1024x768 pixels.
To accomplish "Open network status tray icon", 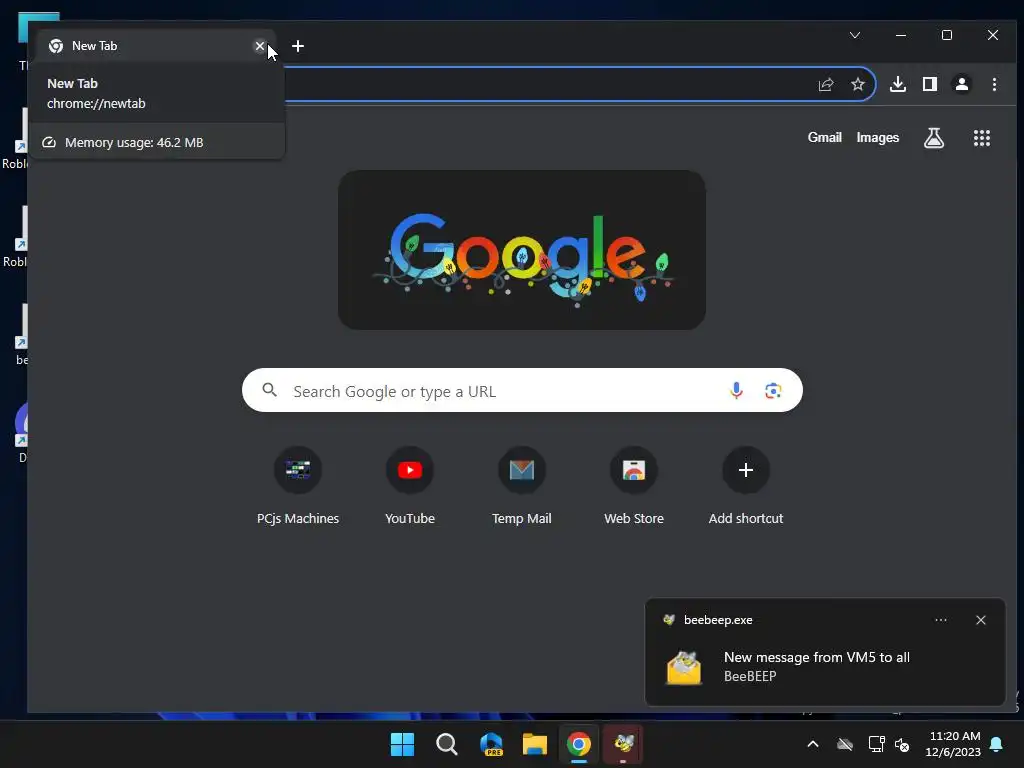I will click(876, 744).
